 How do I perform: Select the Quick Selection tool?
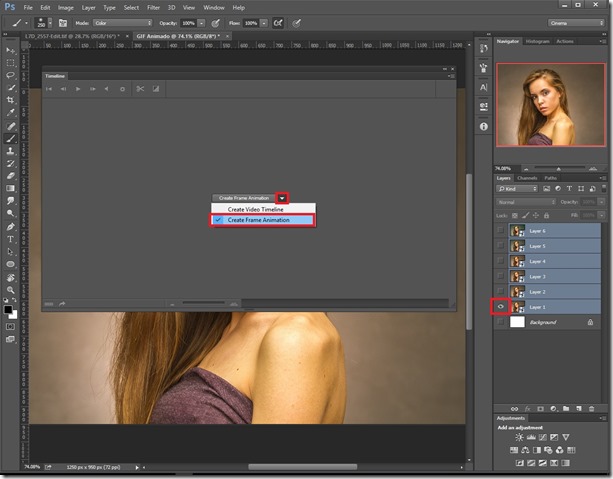(10, 88)
